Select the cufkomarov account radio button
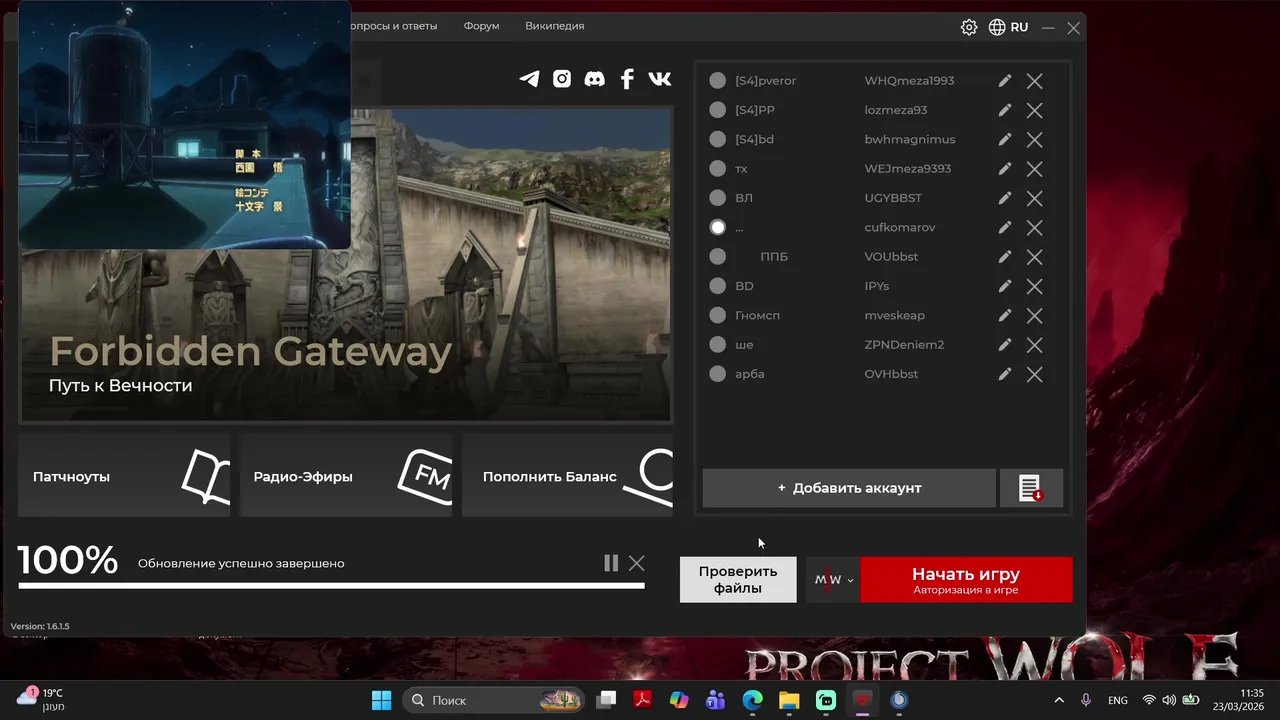The height and width of the screenshot is (720, 1280). point(717,227)
